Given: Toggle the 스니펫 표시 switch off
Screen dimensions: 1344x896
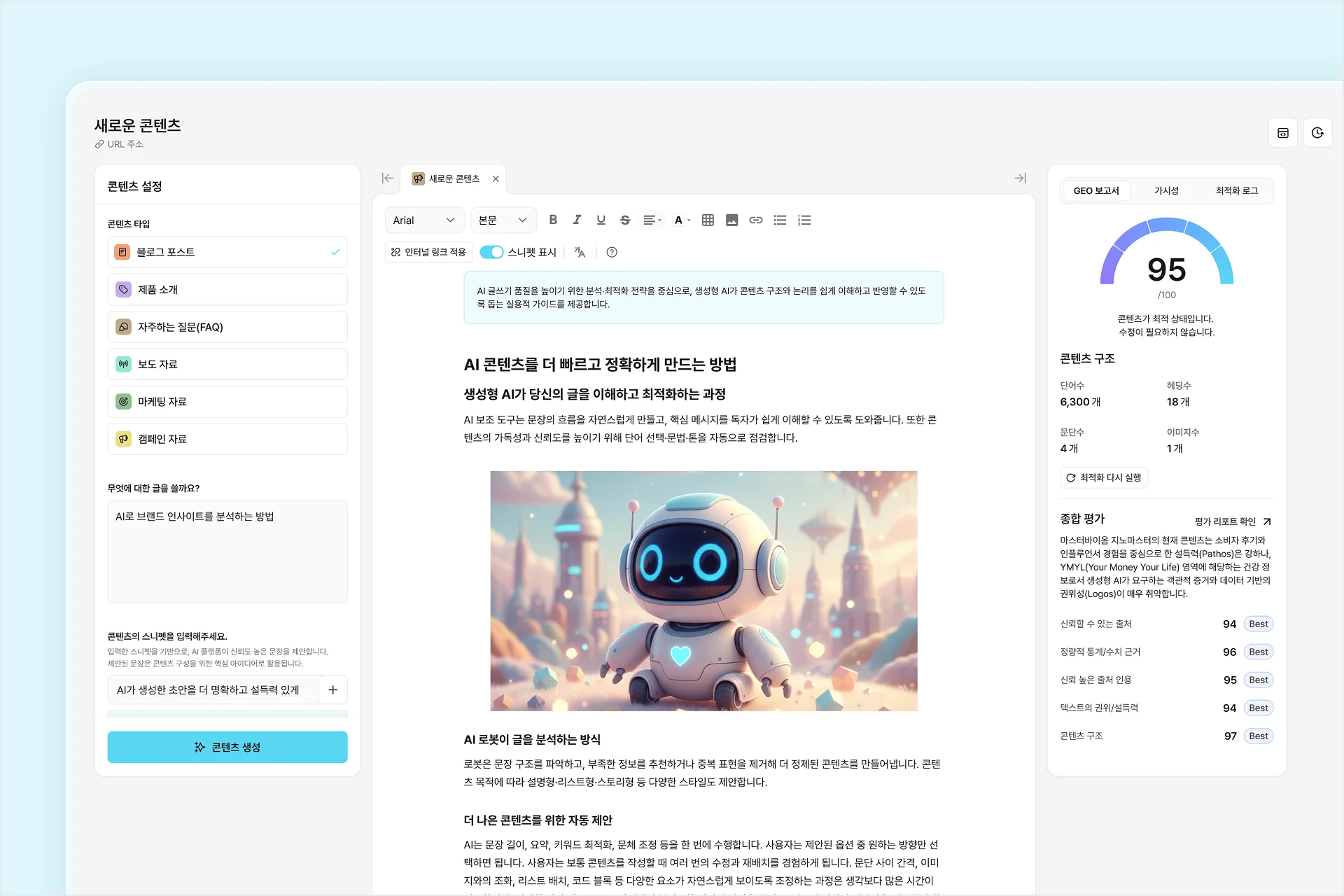Looking at the screenshot, I should click(492, 252).
